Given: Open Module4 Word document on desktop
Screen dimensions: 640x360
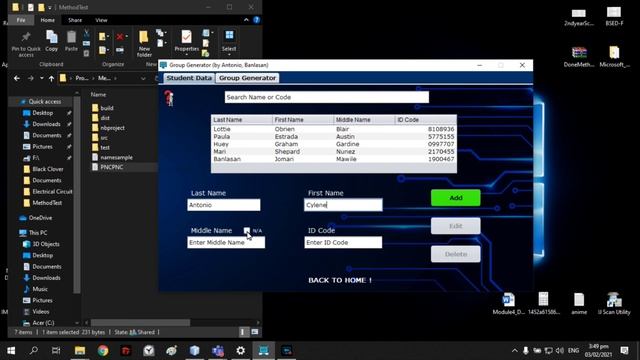Looking at the screenshot, I should pyautogui.click(x=508, y=304).
